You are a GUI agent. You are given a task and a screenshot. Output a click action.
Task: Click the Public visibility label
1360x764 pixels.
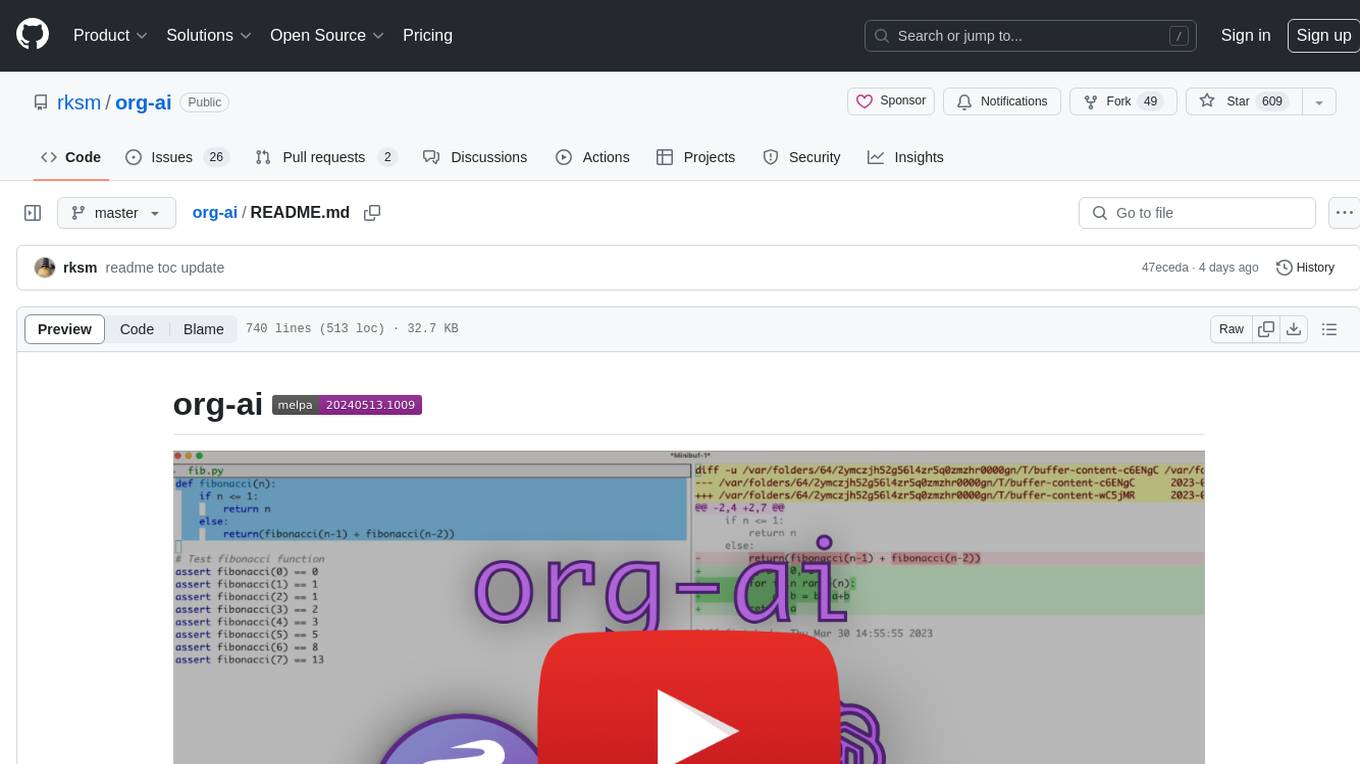pyautogui.click(x=205, y=102)
